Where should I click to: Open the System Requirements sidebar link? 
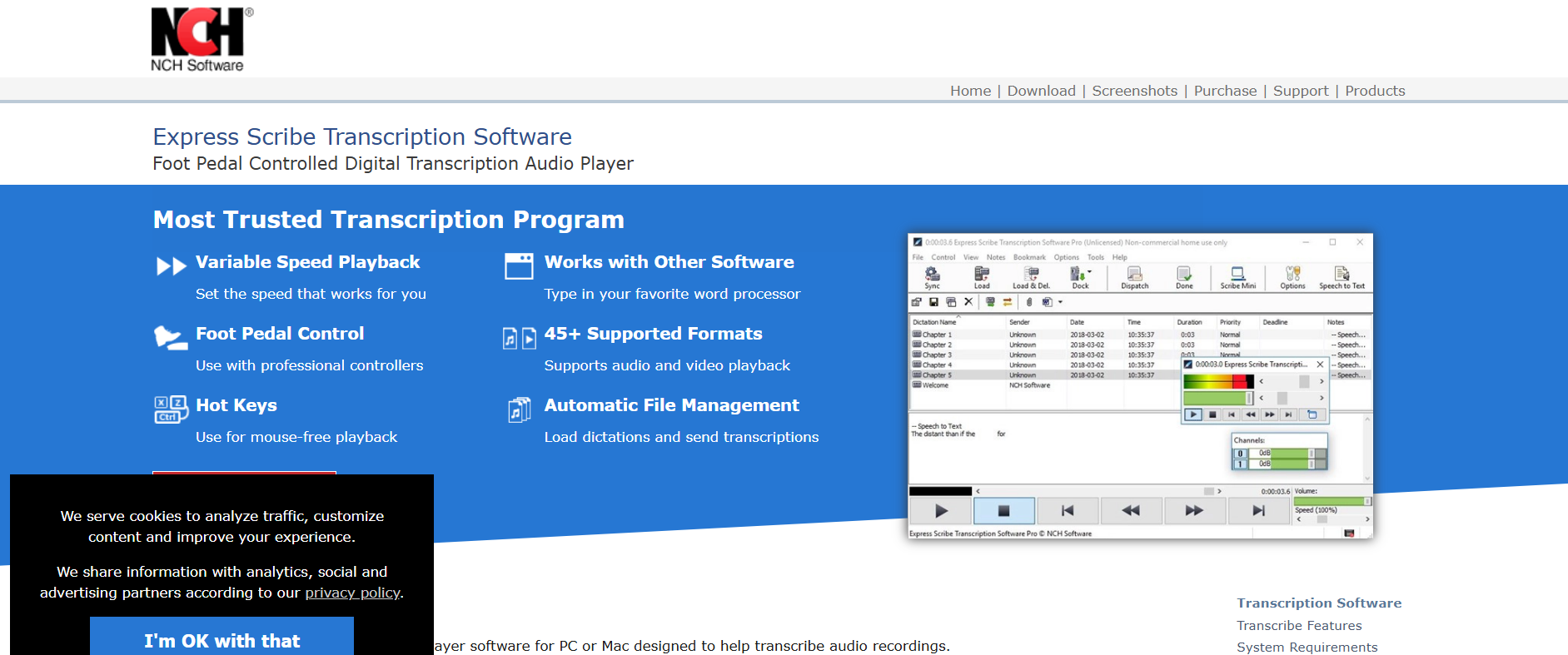(1307, 648)
